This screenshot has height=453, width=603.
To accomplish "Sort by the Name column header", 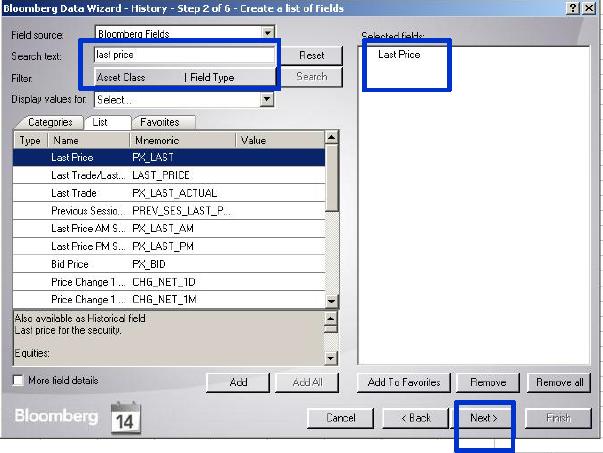I will click(x=89, y=140).
